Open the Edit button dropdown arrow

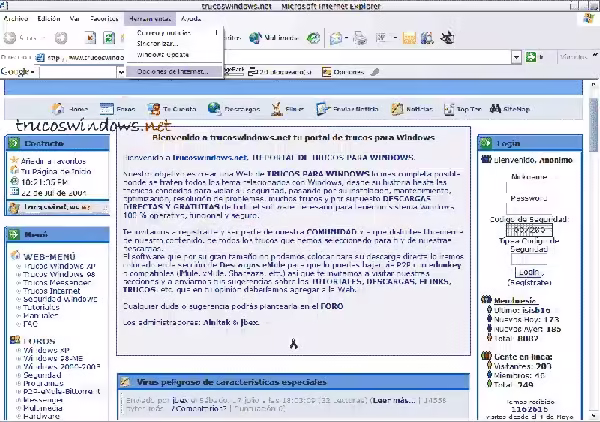(x=395, y=38)
